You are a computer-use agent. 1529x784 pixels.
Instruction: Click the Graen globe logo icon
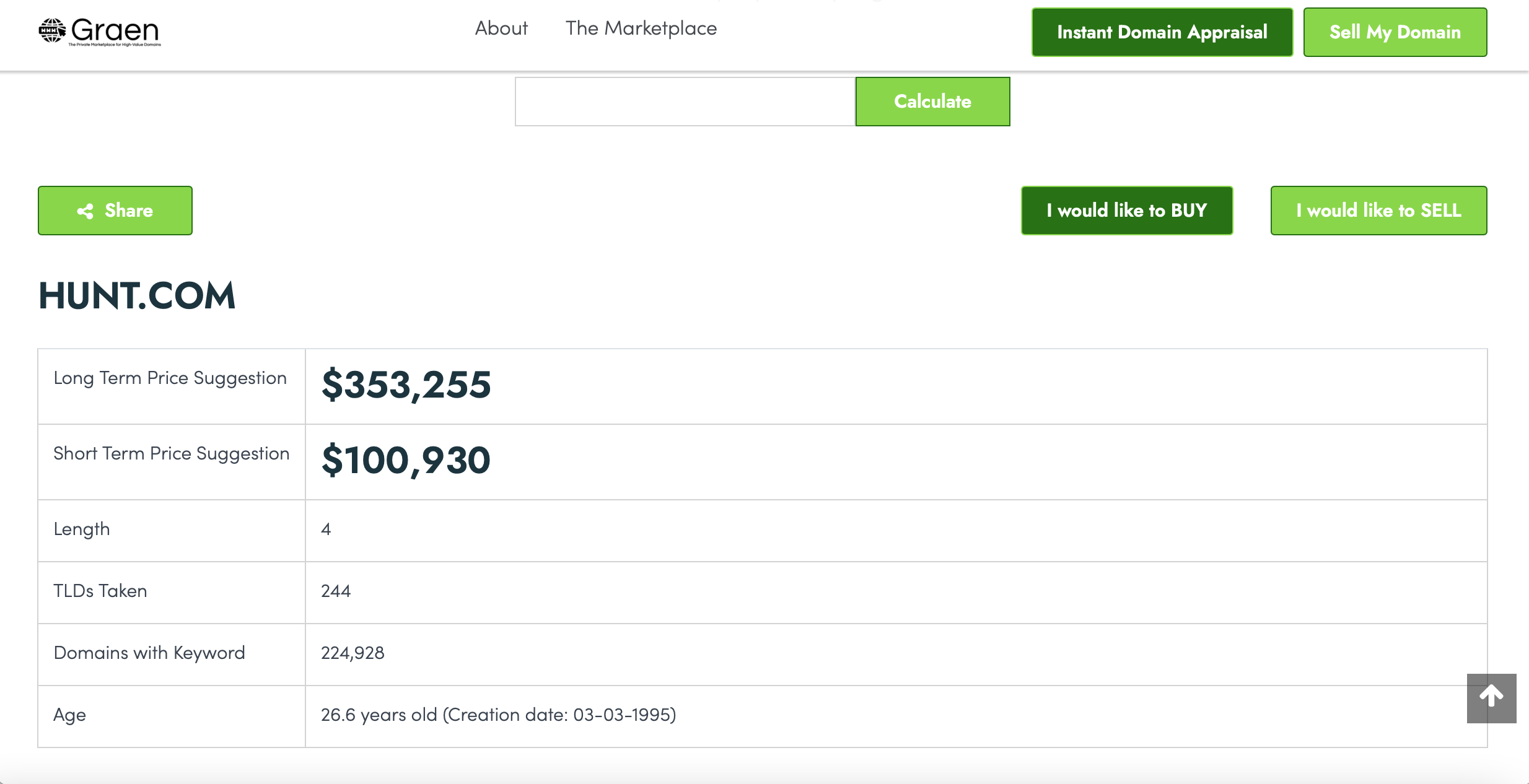[x=52, y=30]
